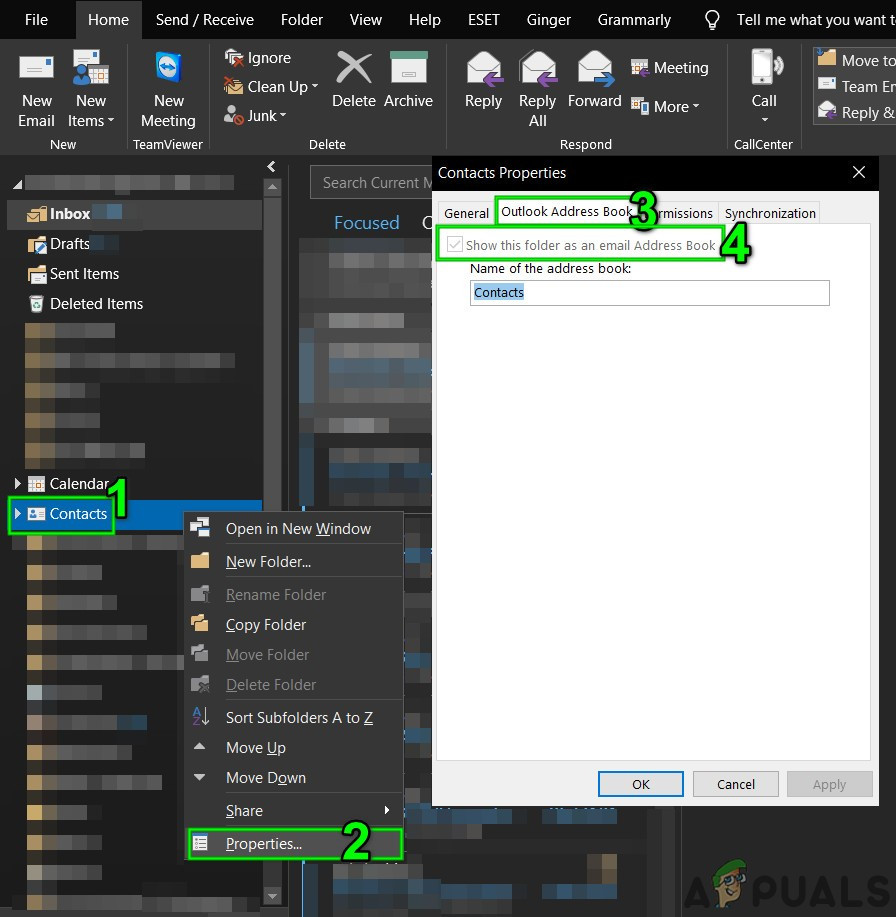This screenshot has height=917, width=896.
Task: Reply to the selected email
Action: pos(483,80)
